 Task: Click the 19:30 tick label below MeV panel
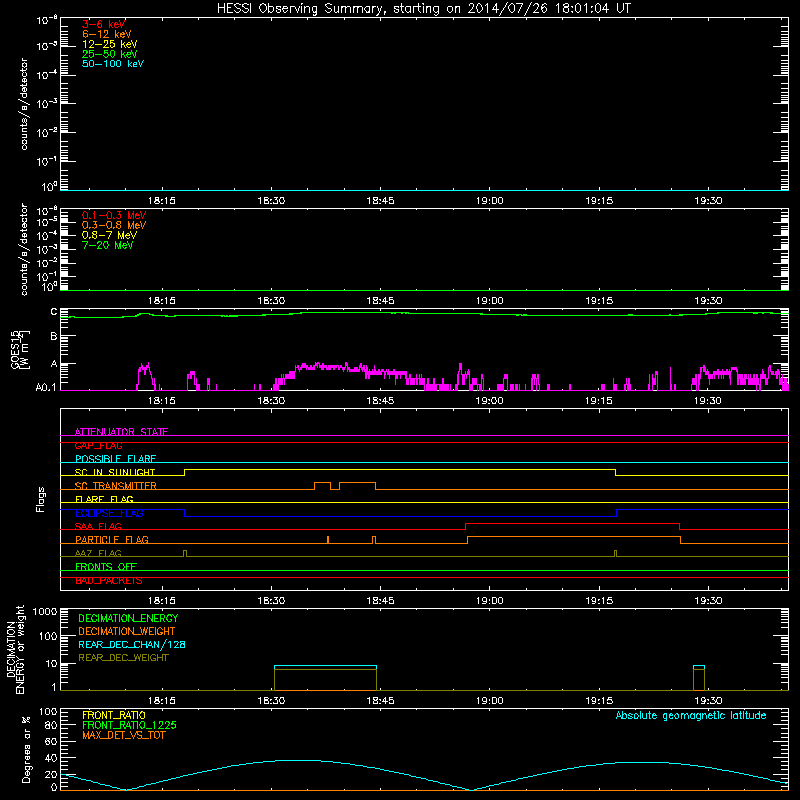(x=708, y=301)
